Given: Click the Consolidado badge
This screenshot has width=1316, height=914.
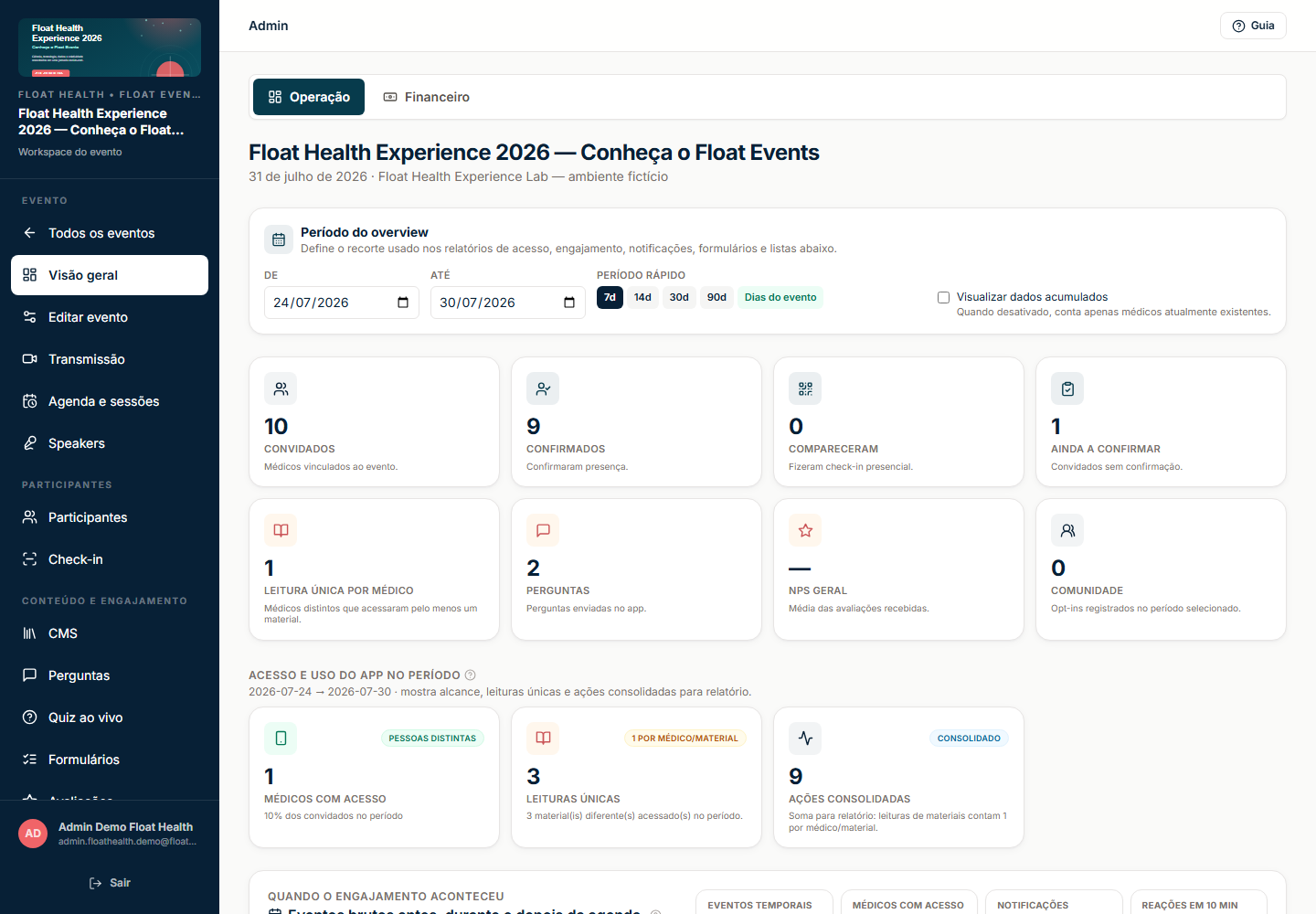Looking at the screenshot, I should click(x=969, y=739).
